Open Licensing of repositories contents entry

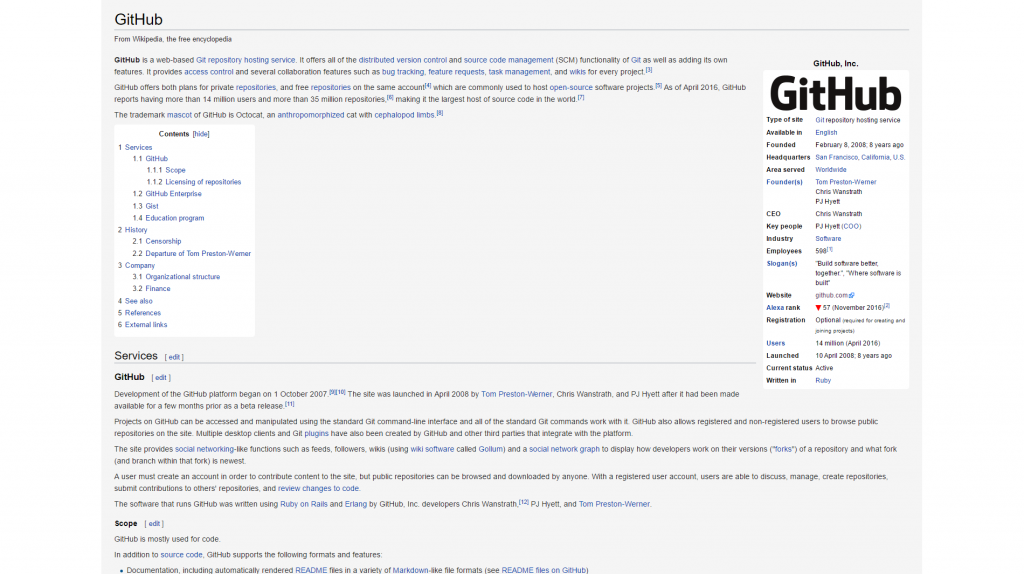[x=203, y=182]
